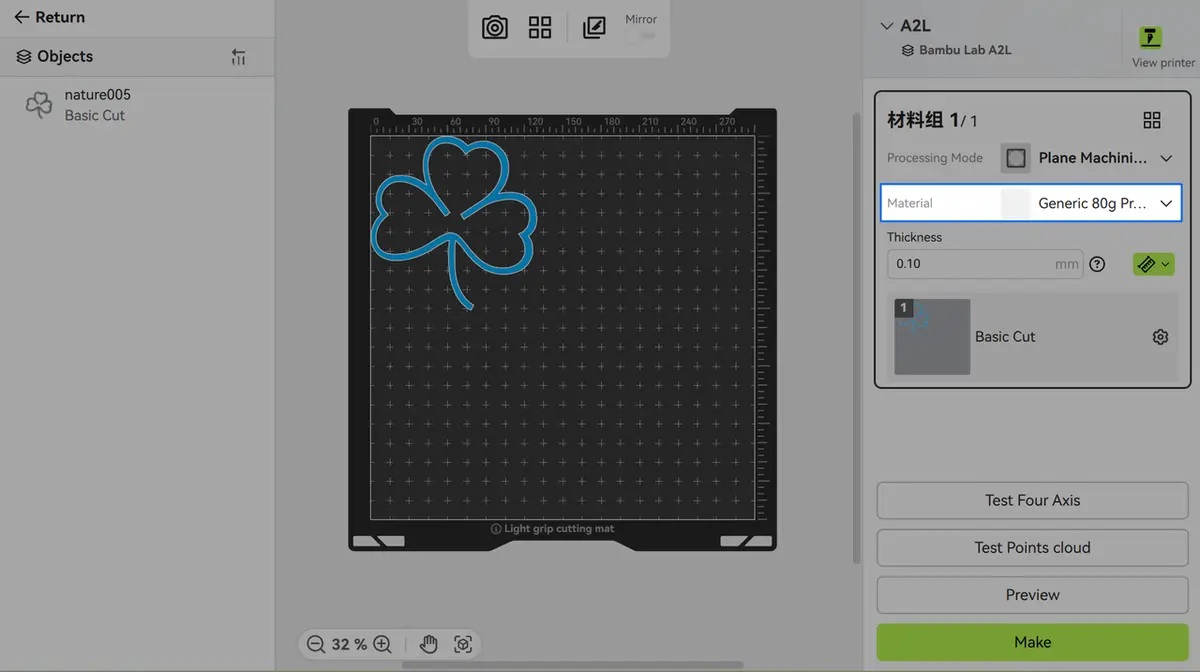
Task: Click the 32 % zoom value
Action: pyautogui.click(x=349, y=644)
